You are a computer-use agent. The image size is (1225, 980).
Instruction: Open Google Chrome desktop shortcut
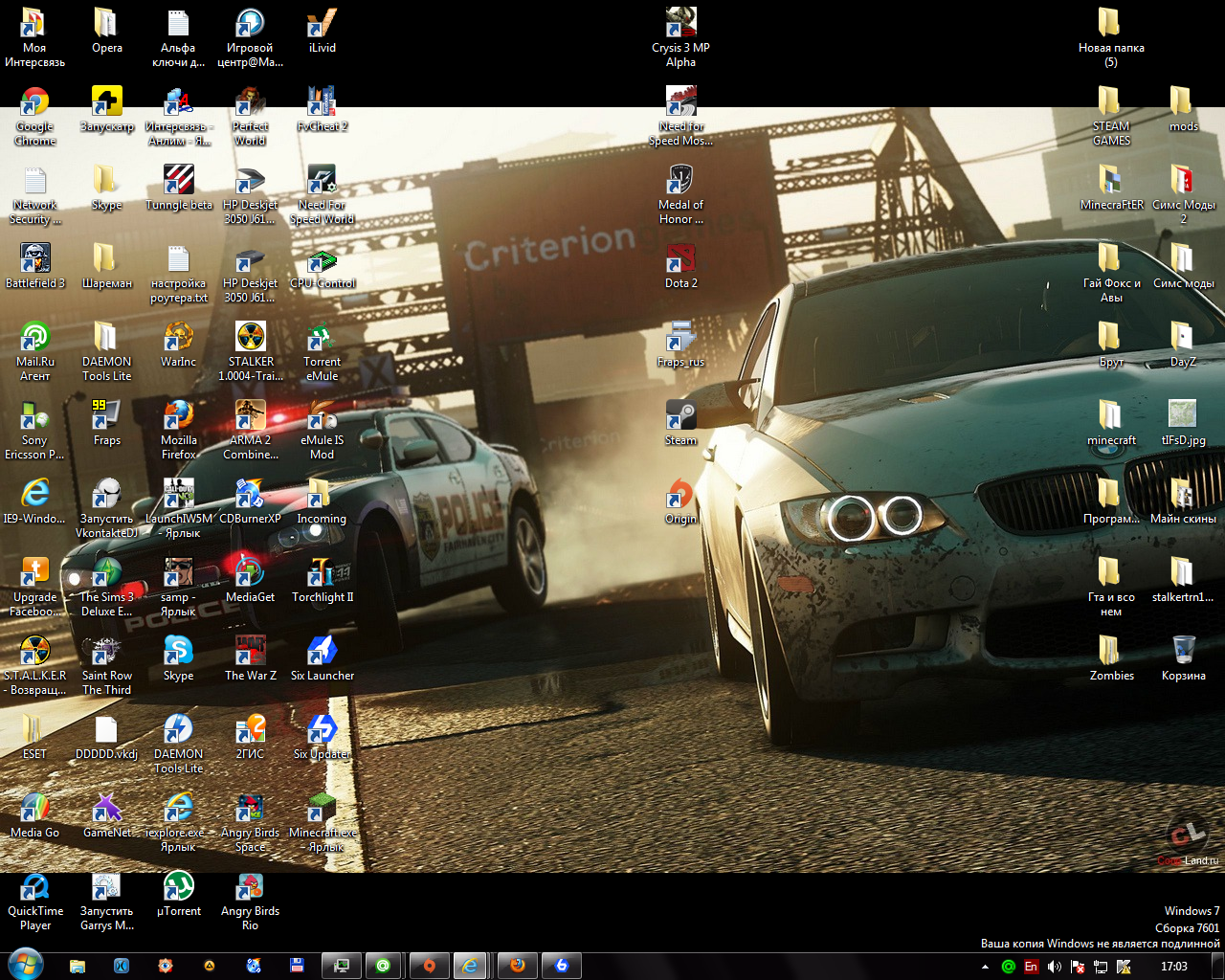click(35, 101)
